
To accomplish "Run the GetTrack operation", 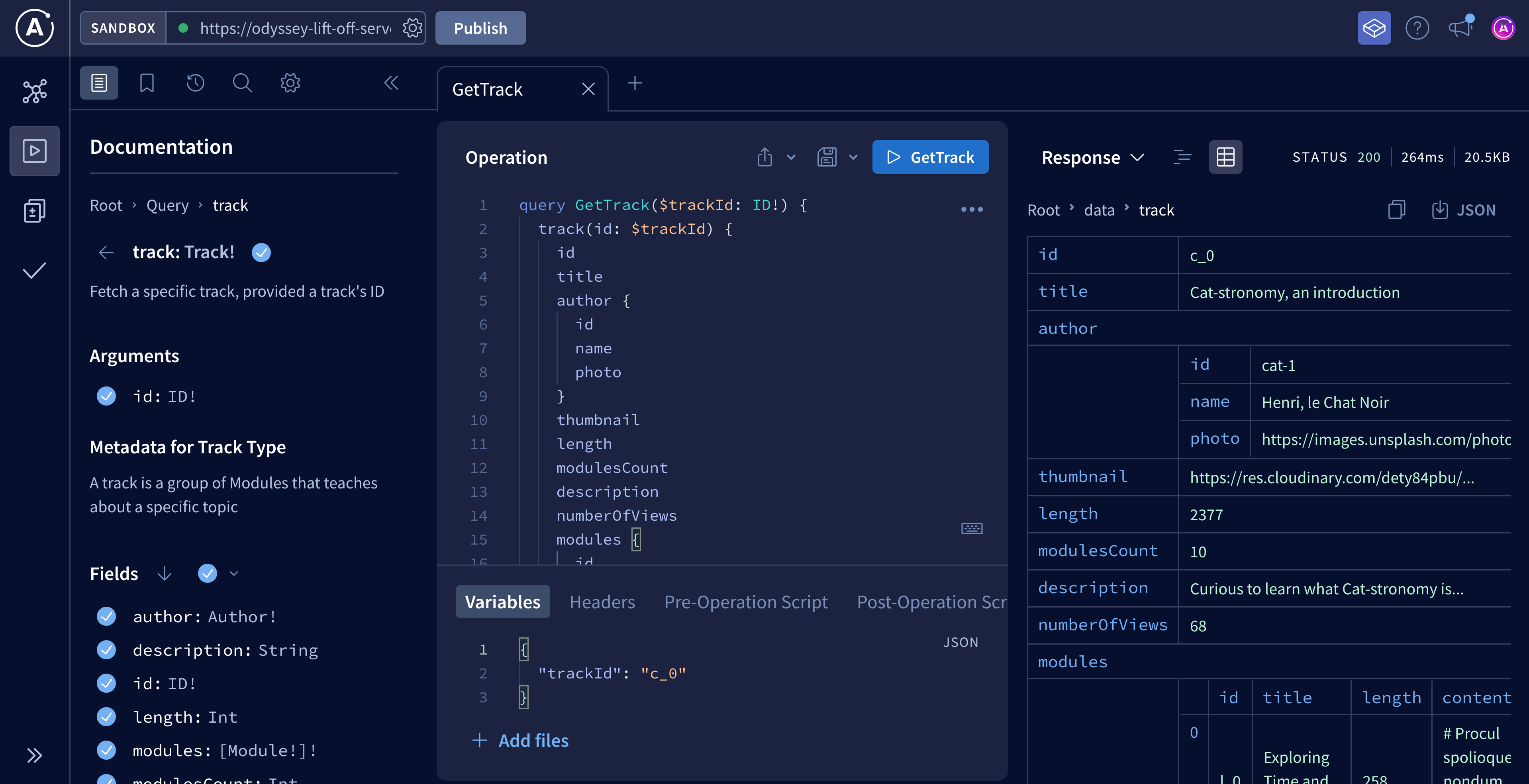I will (x=930, y=157).
